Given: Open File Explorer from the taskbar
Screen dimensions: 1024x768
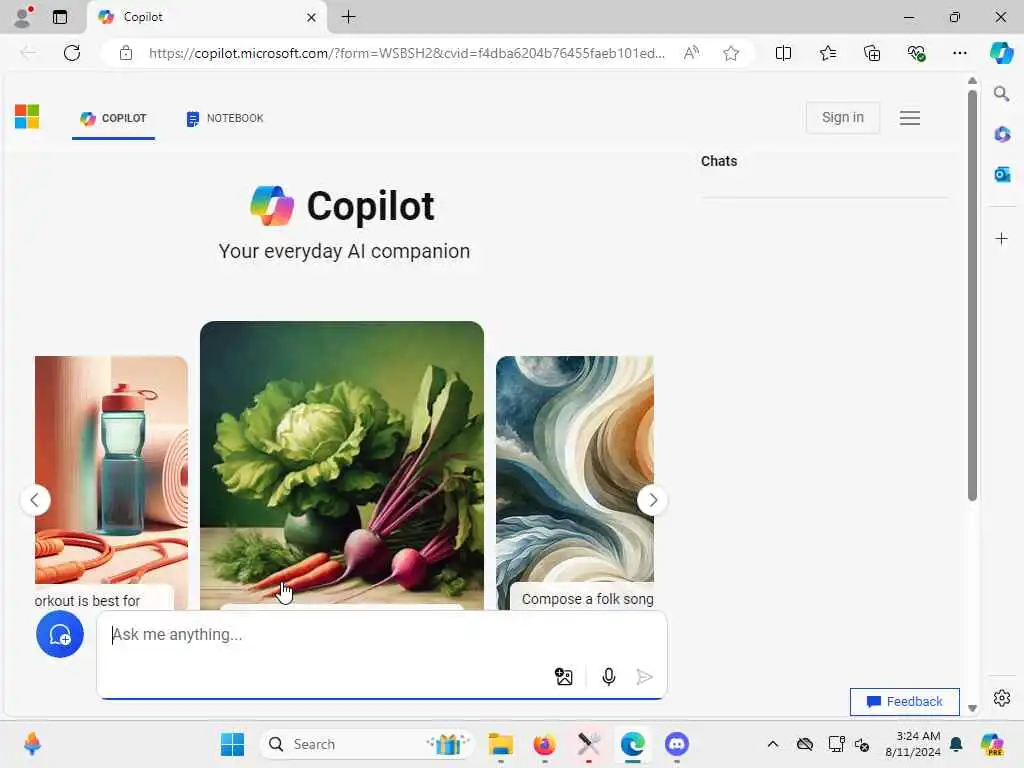Looking at the screenshot, I should click(x=501, y=744).
